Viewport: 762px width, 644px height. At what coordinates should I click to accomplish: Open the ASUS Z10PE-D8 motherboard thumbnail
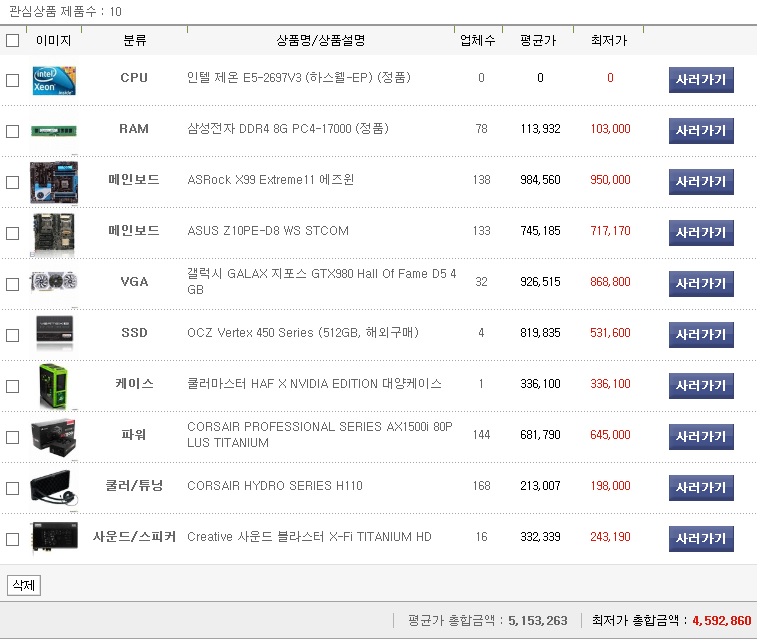pyautogui.click(x=54, y=234)
